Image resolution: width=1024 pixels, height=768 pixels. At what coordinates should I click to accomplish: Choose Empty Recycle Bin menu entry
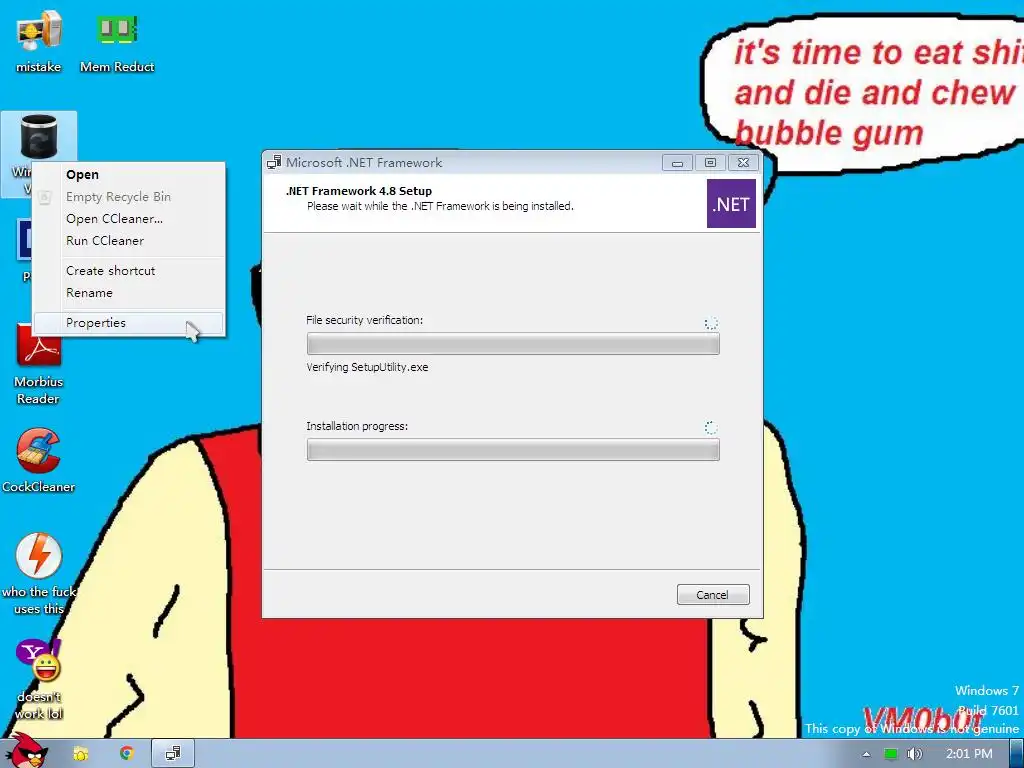coord(129,197)
